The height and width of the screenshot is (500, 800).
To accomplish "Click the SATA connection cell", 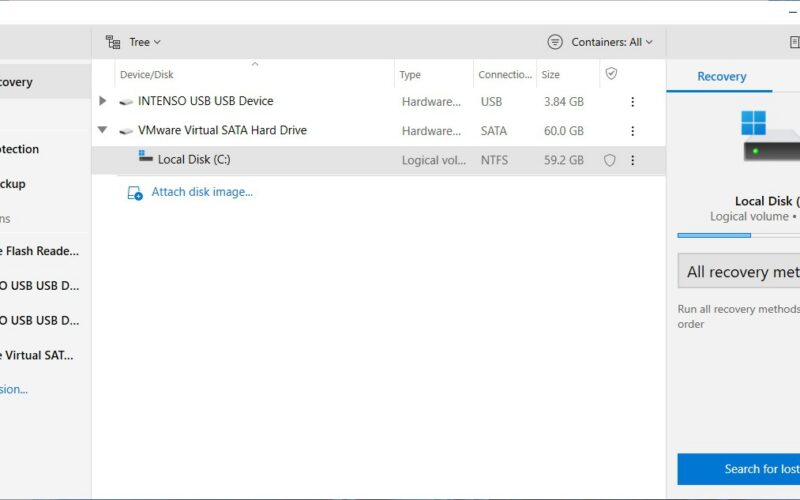I will (493, 131).
